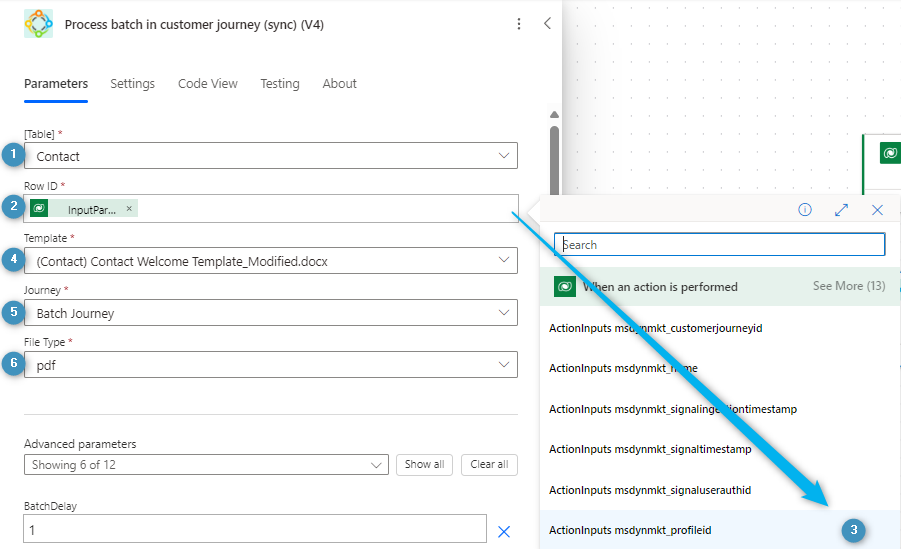The image size is (901, 549).
Task: Click the Show all button
Action: (424, 464)
